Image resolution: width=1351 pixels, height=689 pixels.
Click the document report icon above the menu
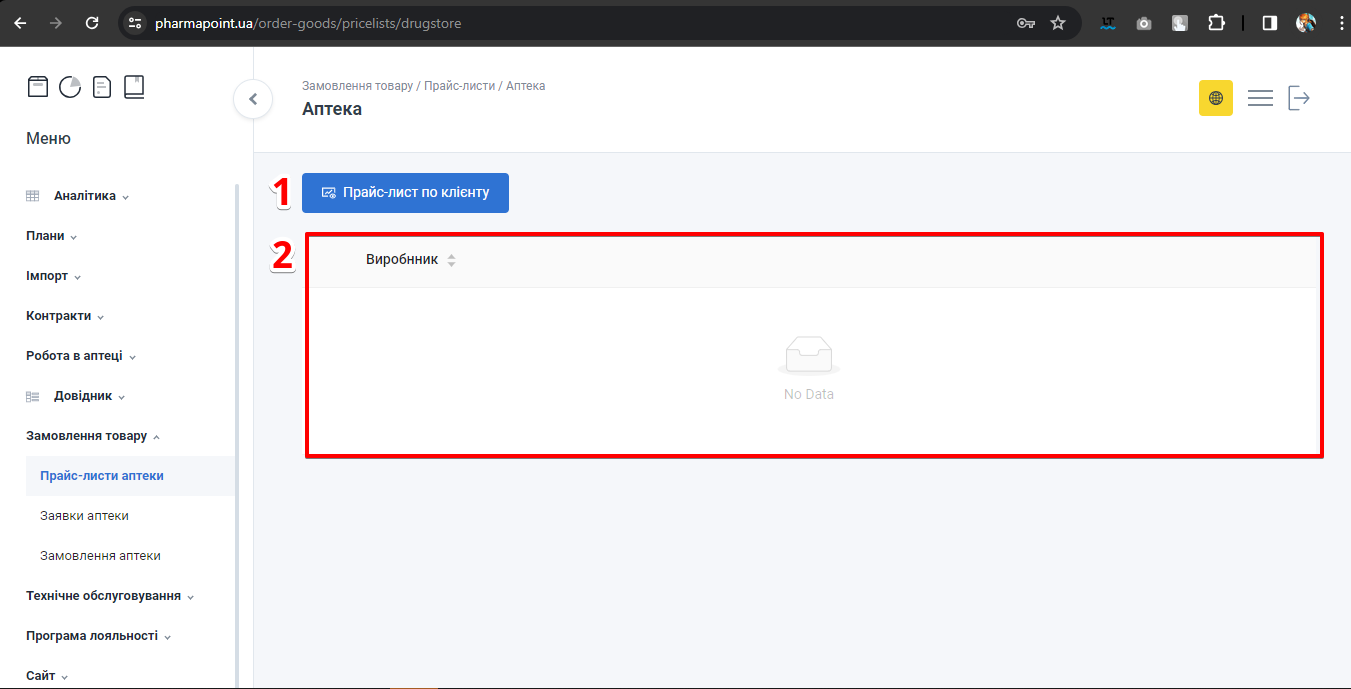click(x=102, y=87)
